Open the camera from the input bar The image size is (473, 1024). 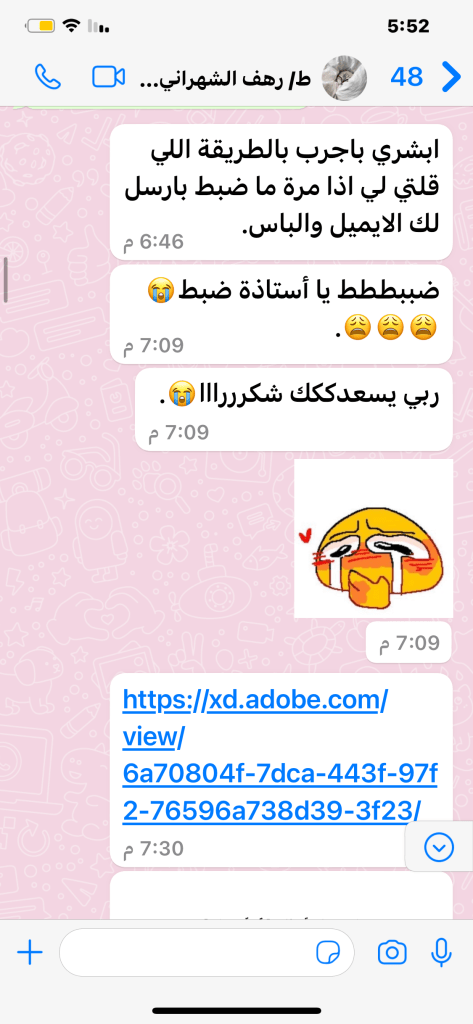(x=392, y=953)
